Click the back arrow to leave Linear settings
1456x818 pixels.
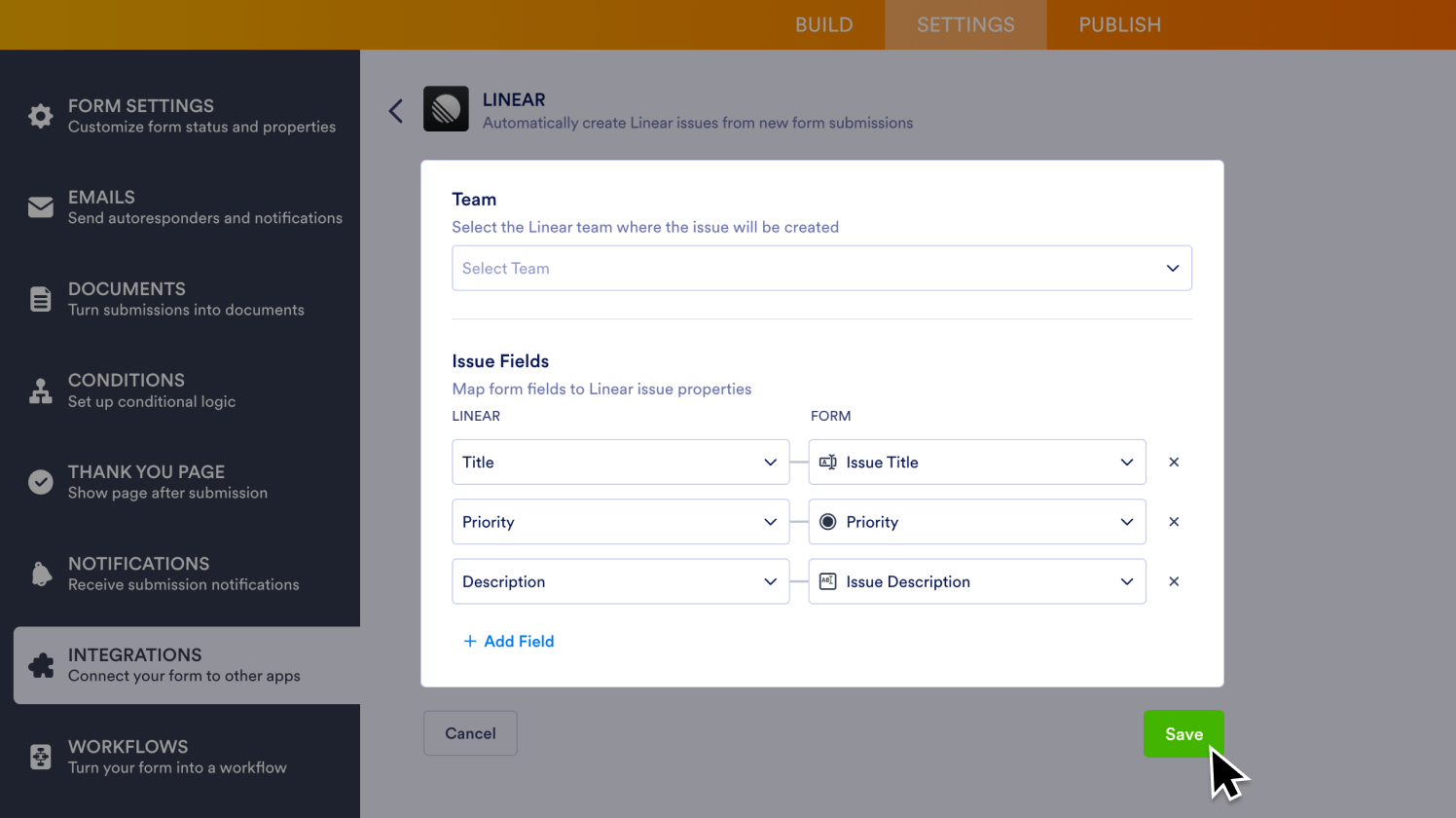pos(395,110)
